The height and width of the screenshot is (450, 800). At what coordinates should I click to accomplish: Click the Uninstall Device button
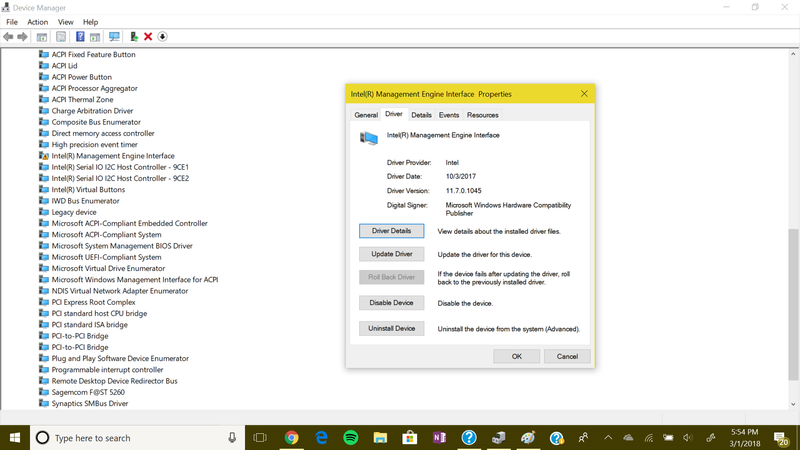(391, 328)
